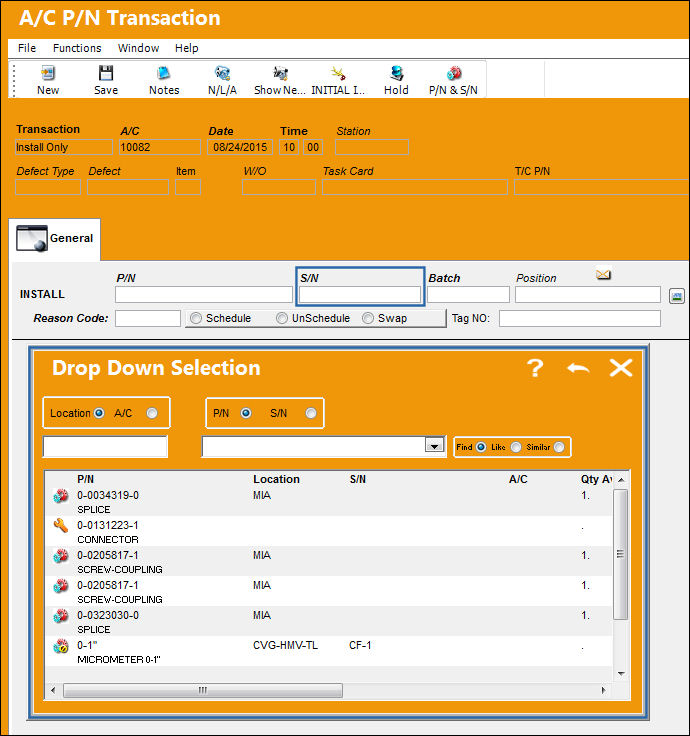The image size is (690, 736).
Task: Click the vertical scrollbar thumb in results list
Action: point(620,554)
